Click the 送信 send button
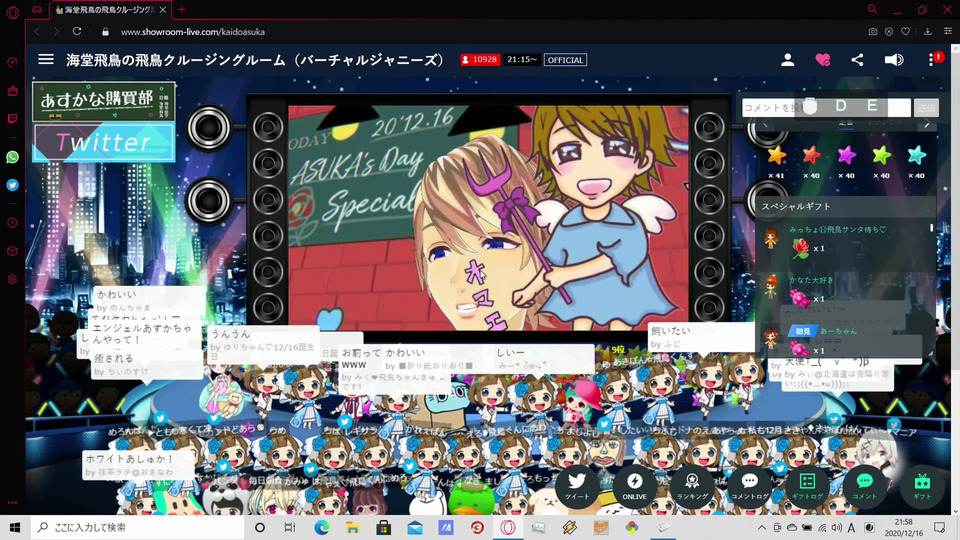 tap(926, 108)
